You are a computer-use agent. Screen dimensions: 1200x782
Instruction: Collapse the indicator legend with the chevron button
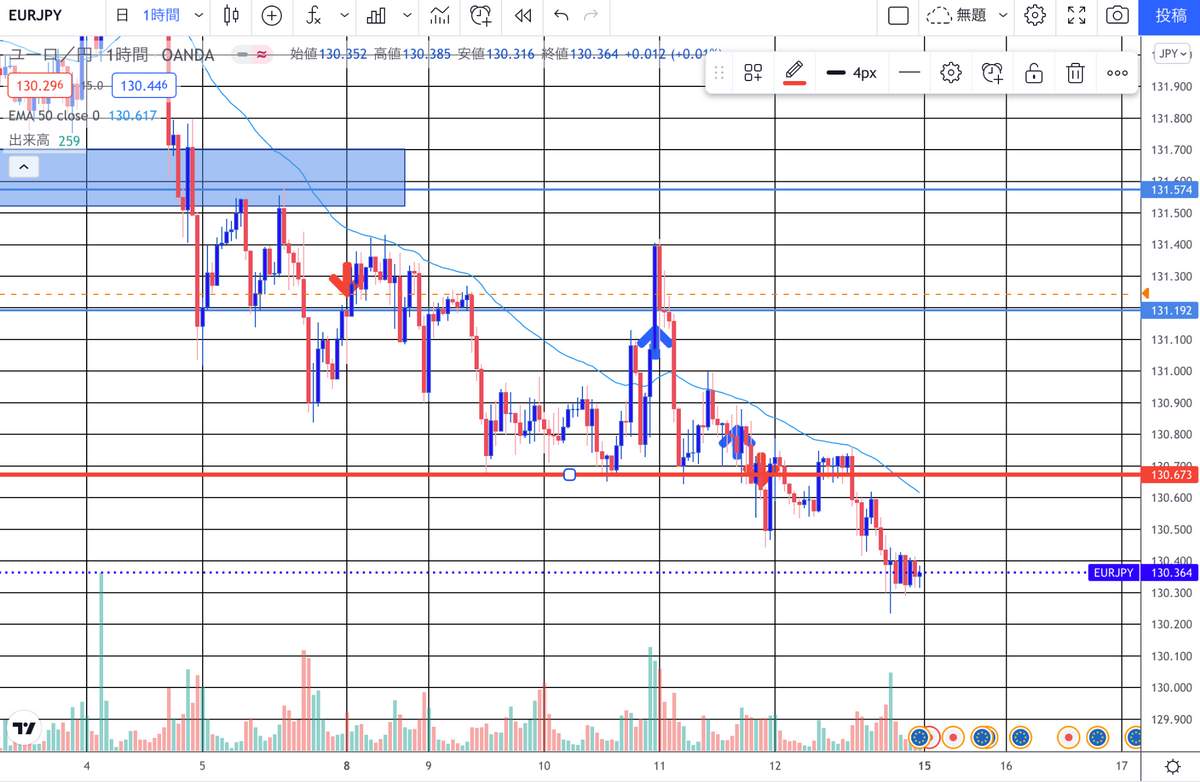point(24,167)
